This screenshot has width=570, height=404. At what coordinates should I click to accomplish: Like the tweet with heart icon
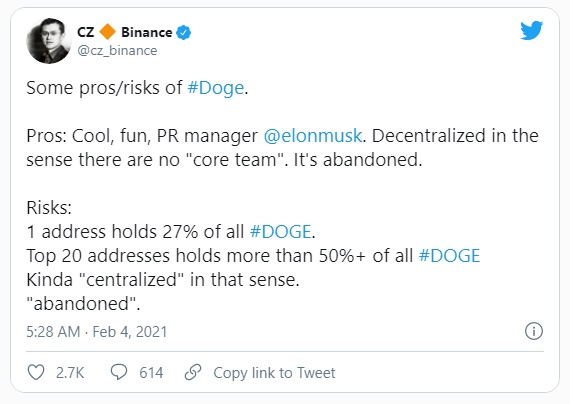(36, 372)
